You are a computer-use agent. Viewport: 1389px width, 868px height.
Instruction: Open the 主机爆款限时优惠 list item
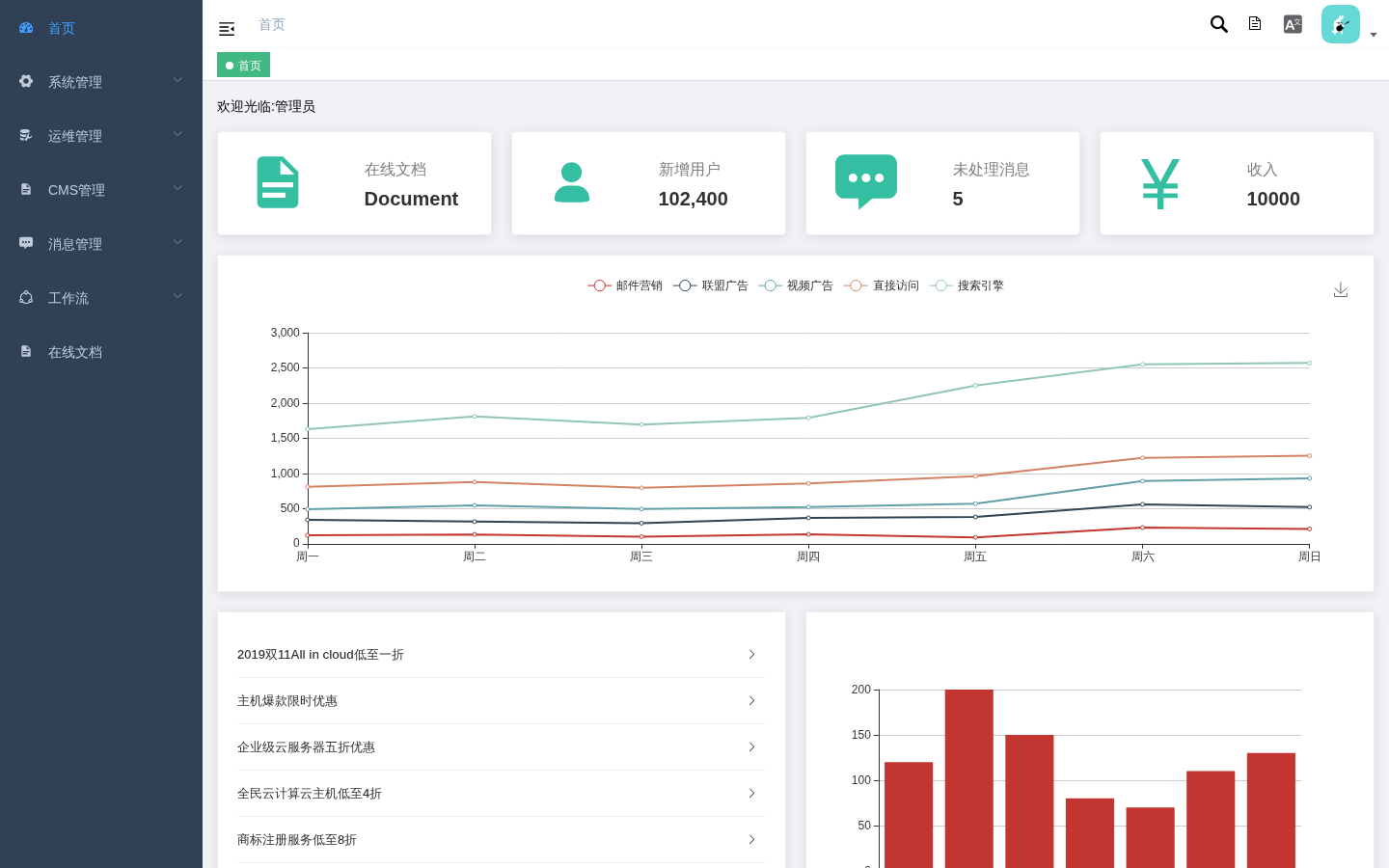(502, 701)
